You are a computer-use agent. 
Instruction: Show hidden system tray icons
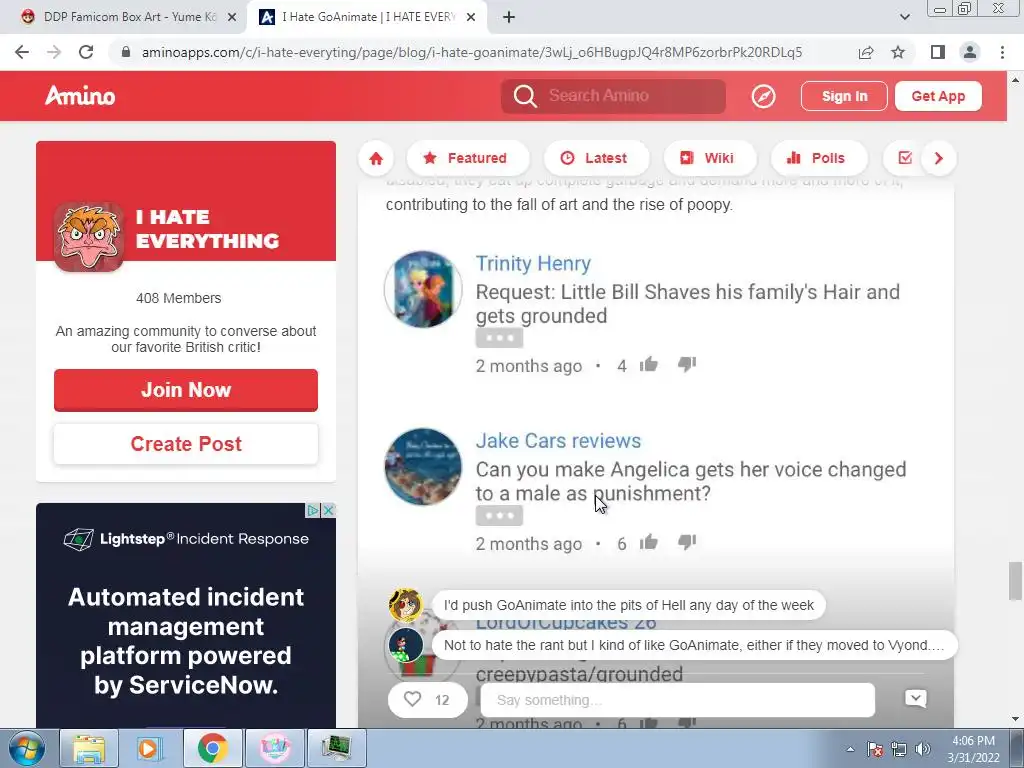850,749
